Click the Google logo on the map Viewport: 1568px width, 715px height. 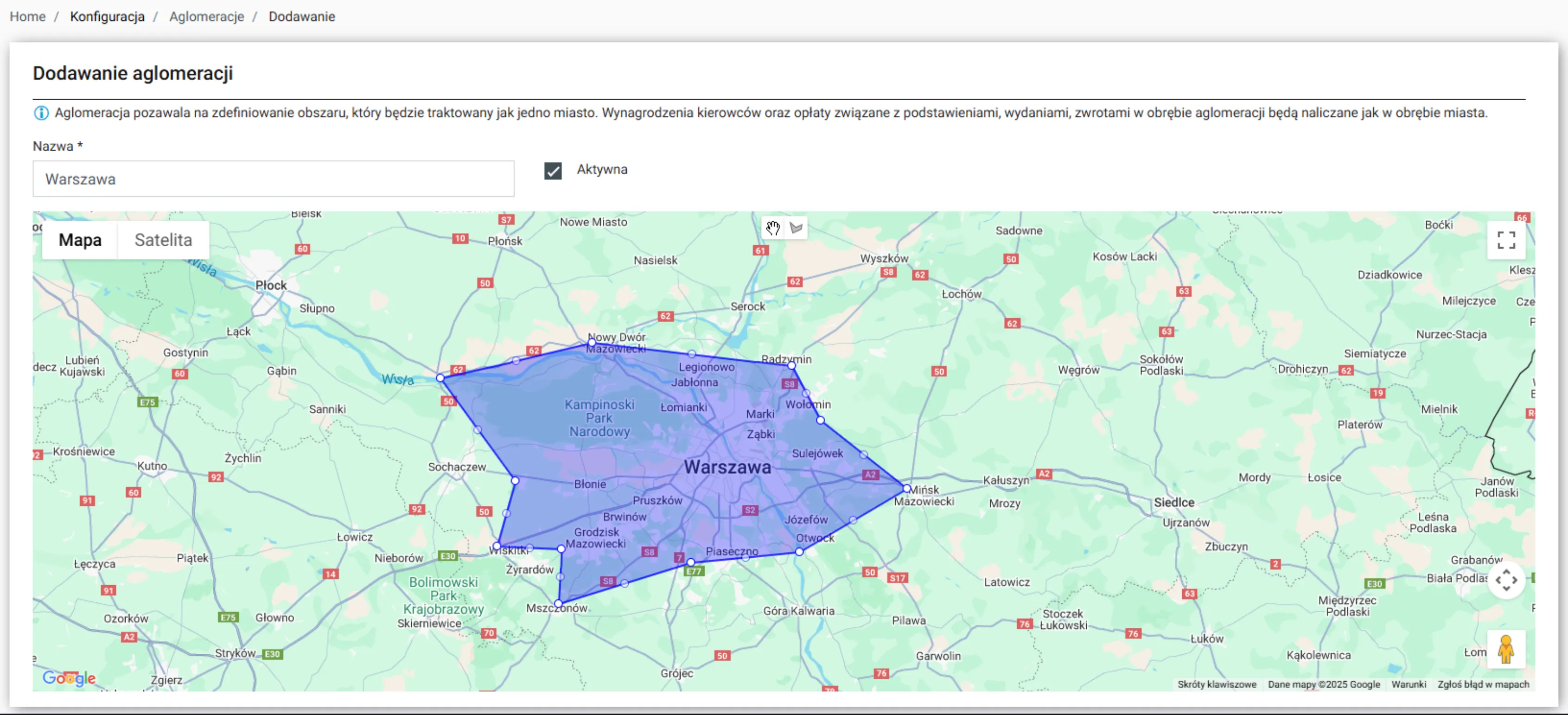69,678
